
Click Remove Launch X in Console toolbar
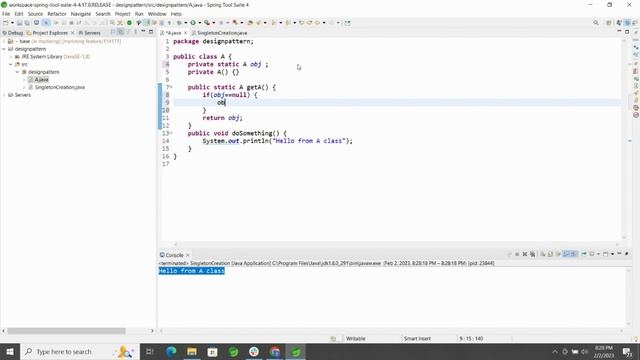(x=525, y=254)
